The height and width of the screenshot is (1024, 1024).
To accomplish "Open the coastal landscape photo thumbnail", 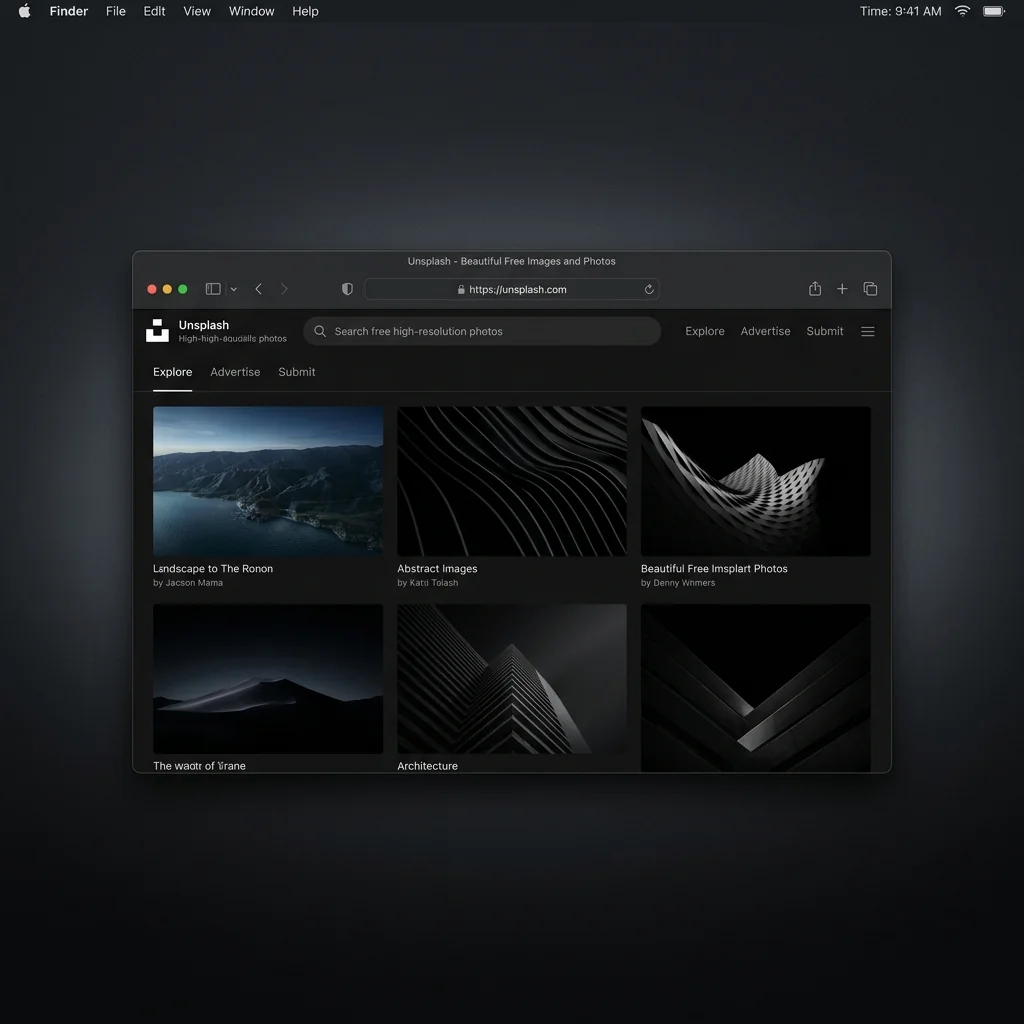I will point(268,481).
